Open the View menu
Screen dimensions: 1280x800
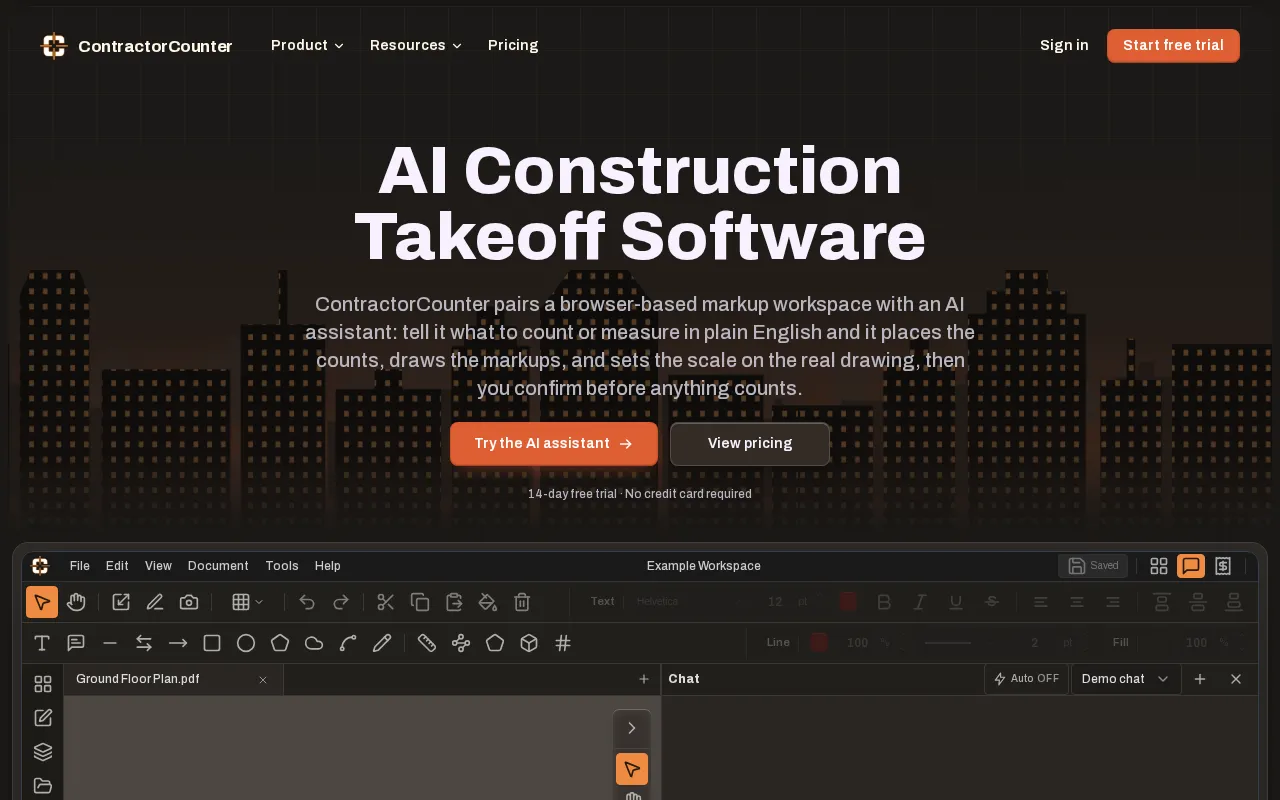158,566
